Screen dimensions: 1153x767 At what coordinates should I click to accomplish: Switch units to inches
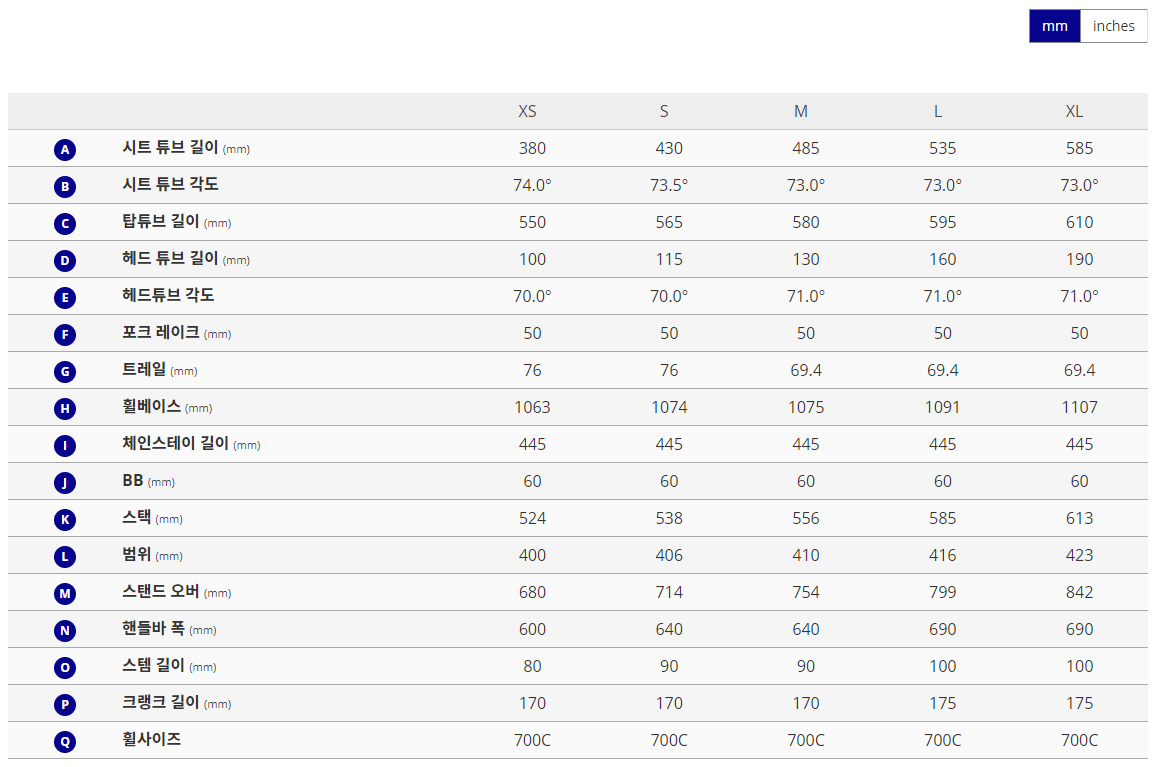(x=1113, y=26)
